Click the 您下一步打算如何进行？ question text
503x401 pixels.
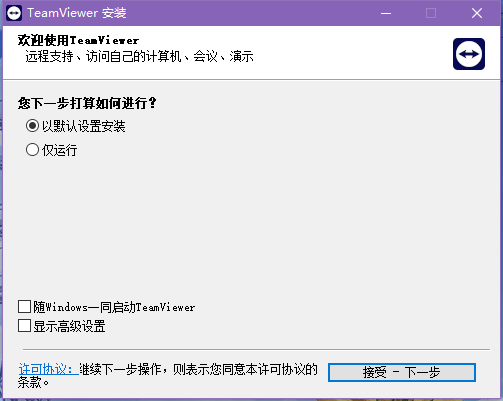pyautogui.click(x=87, y=103)
